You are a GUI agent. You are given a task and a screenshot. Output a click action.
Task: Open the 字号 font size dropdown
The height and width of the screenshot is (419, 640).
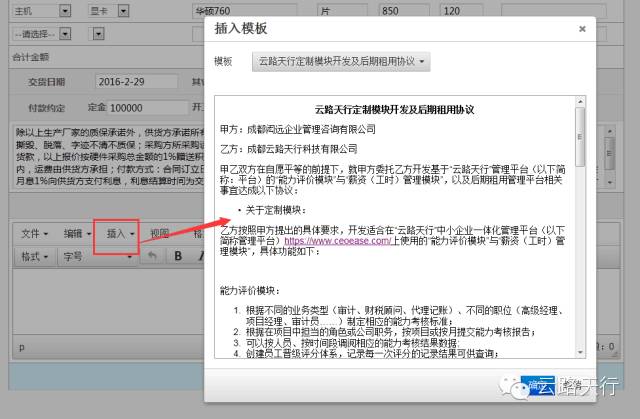[97, 257]
